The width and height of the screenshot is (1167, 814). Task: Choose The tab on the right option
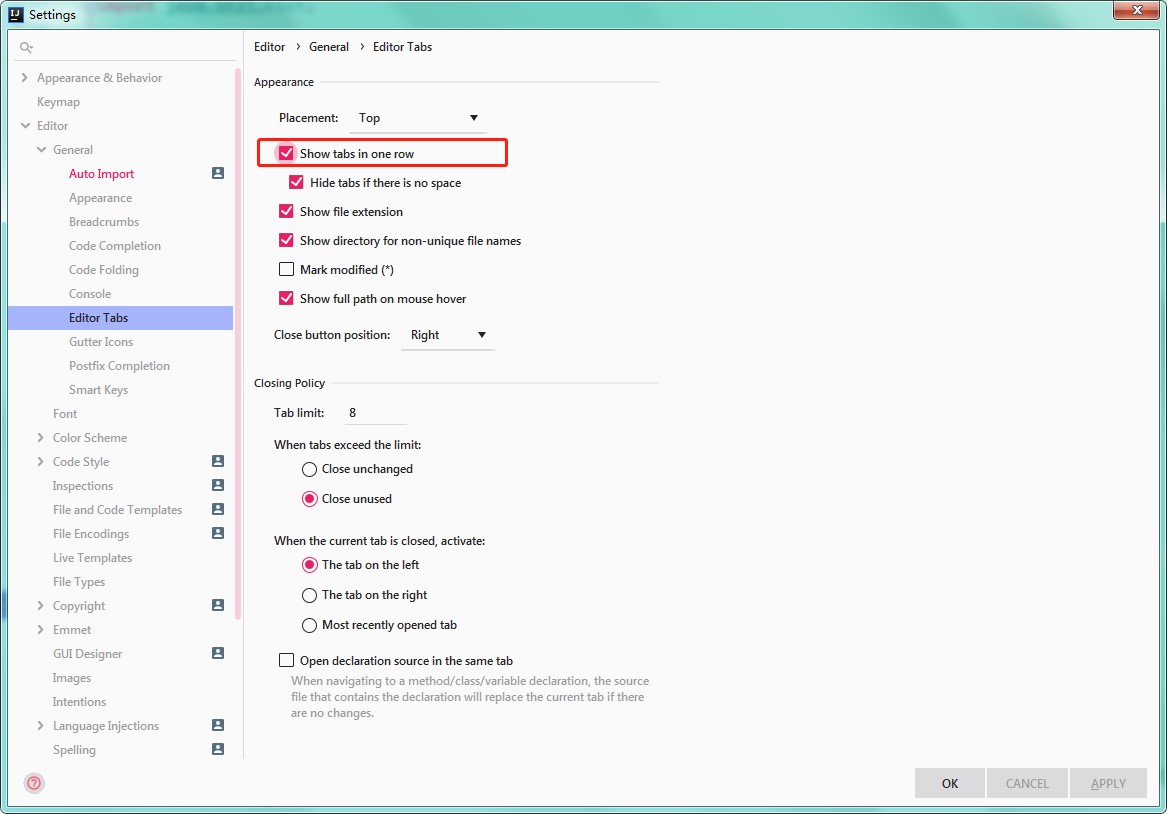pos(310,595)
